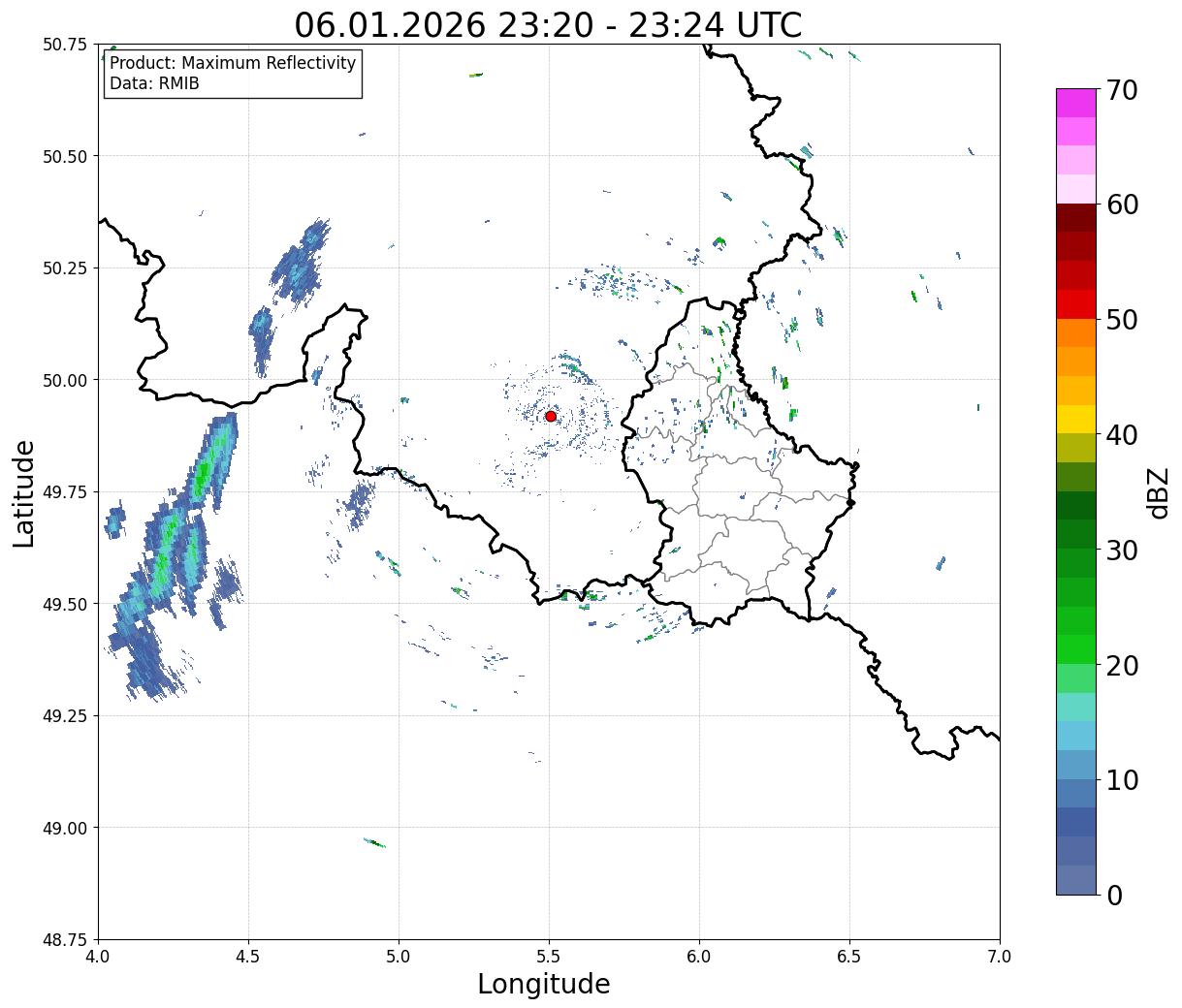Select the bright red colorbar segment above 50
This screenshot has width=1182, height=1008.
1075,304
